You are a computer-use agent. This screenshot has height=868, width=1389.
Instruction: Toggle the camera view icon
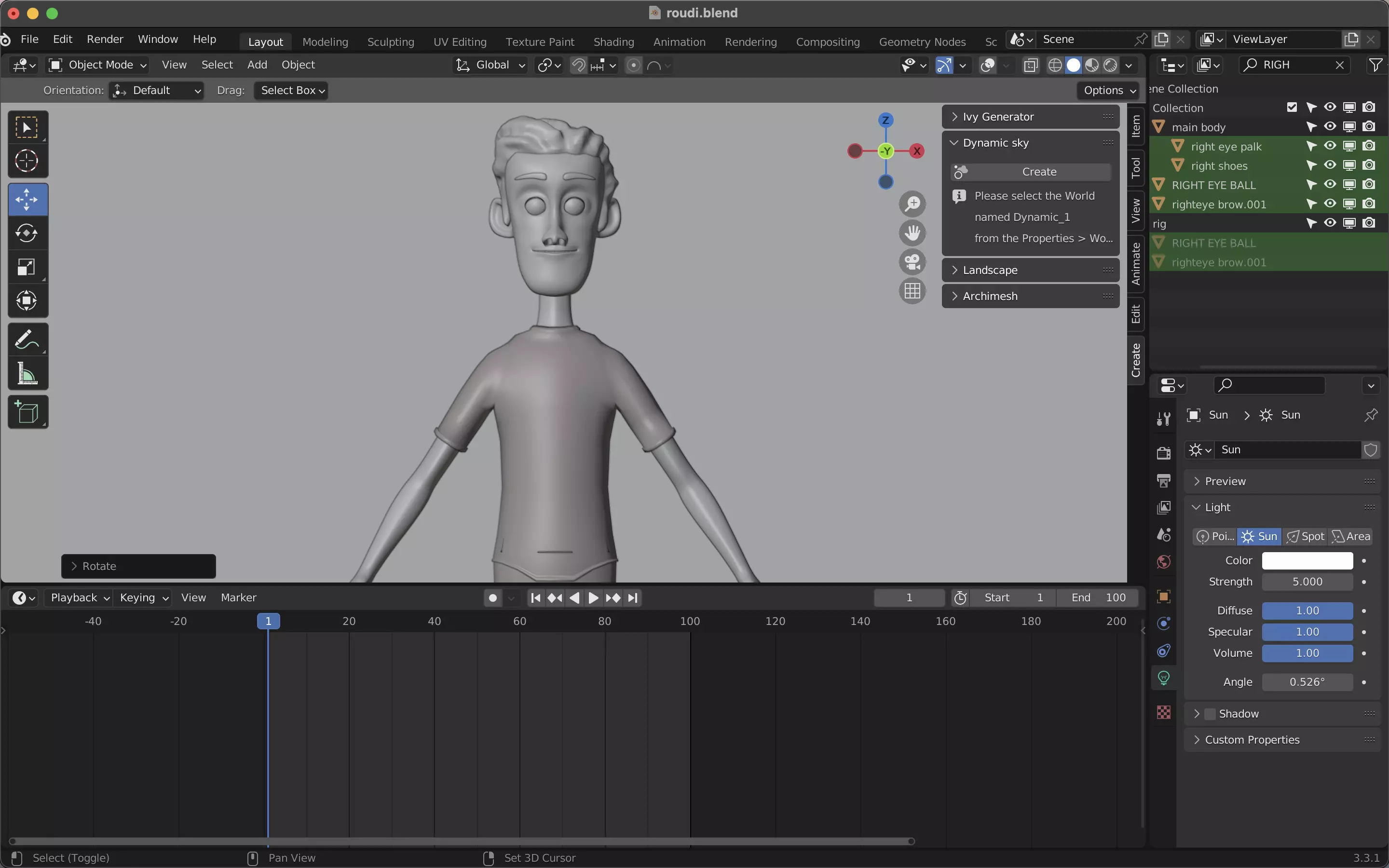[912, 262]
